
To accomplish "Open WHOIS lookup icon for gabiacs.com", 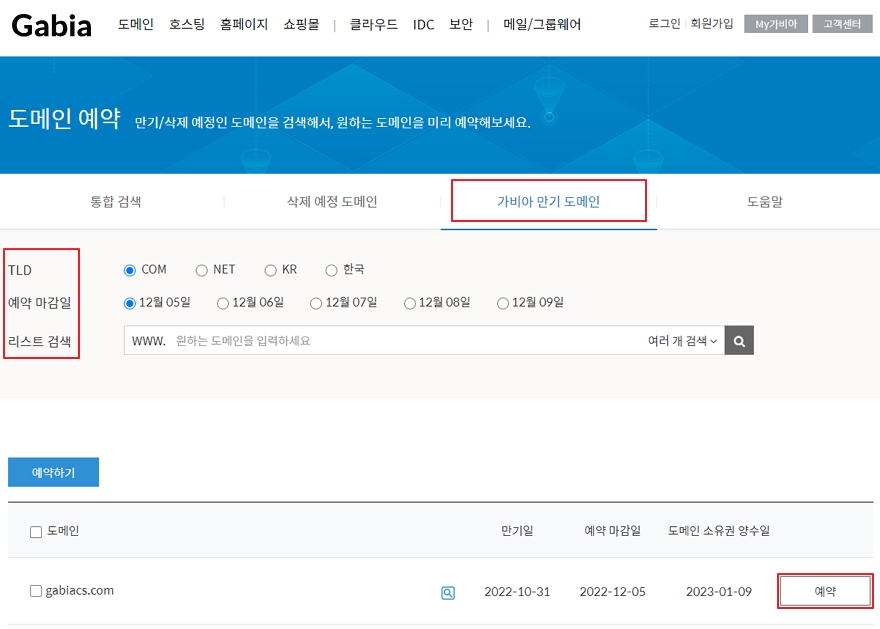I will [448, 593].
